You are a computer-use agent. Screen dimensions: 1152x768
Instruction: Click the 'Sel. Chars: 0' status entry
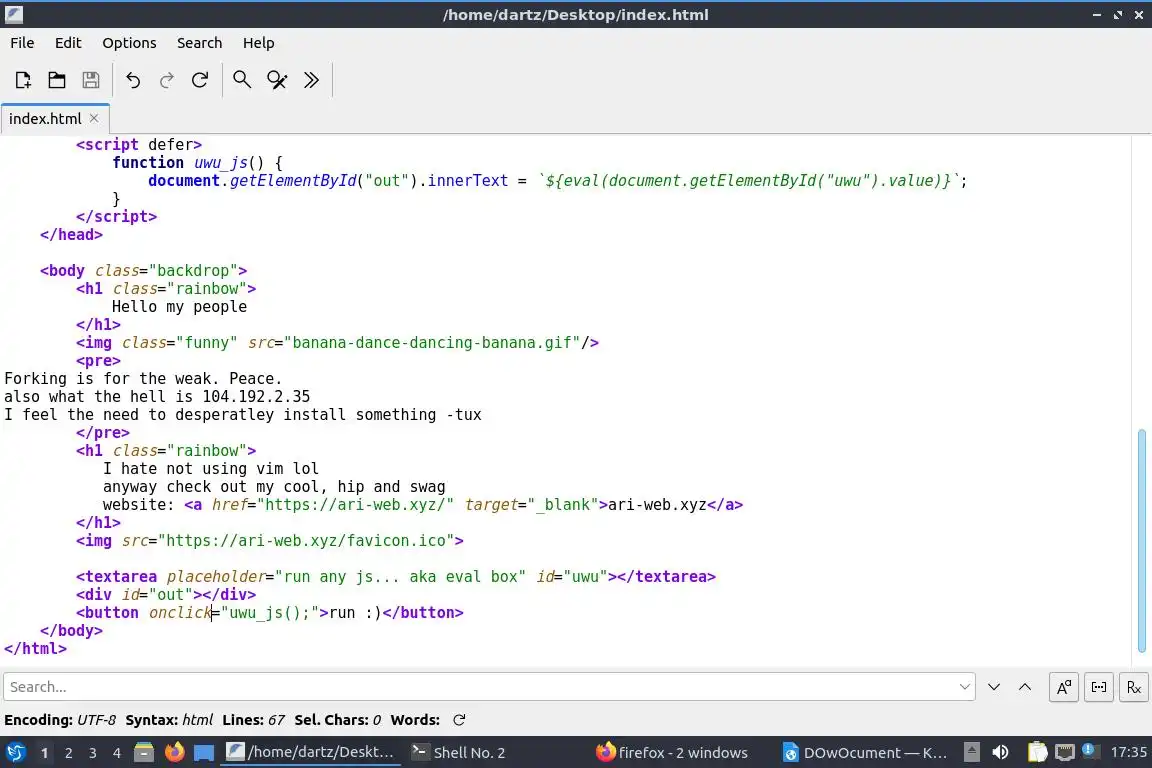(338, 719)
